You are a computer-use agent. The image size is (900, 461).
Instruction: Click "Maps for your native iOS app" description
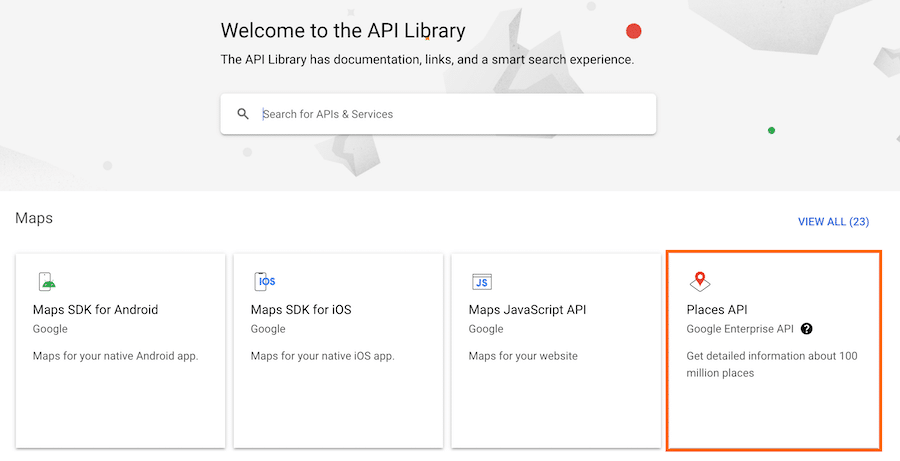tap(323, 356)
